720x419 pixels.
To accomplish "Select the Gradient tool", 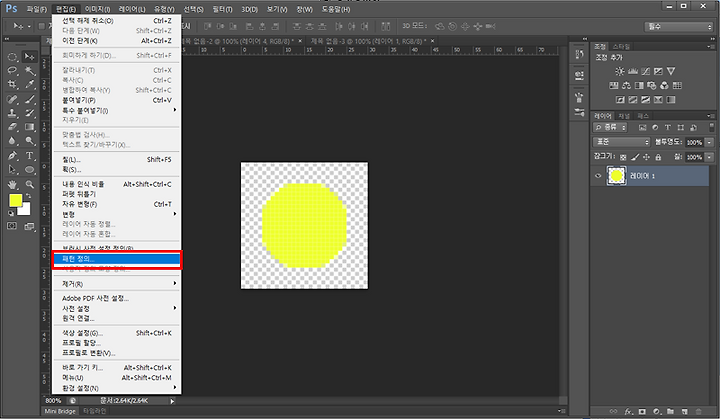I will [30, 127].
